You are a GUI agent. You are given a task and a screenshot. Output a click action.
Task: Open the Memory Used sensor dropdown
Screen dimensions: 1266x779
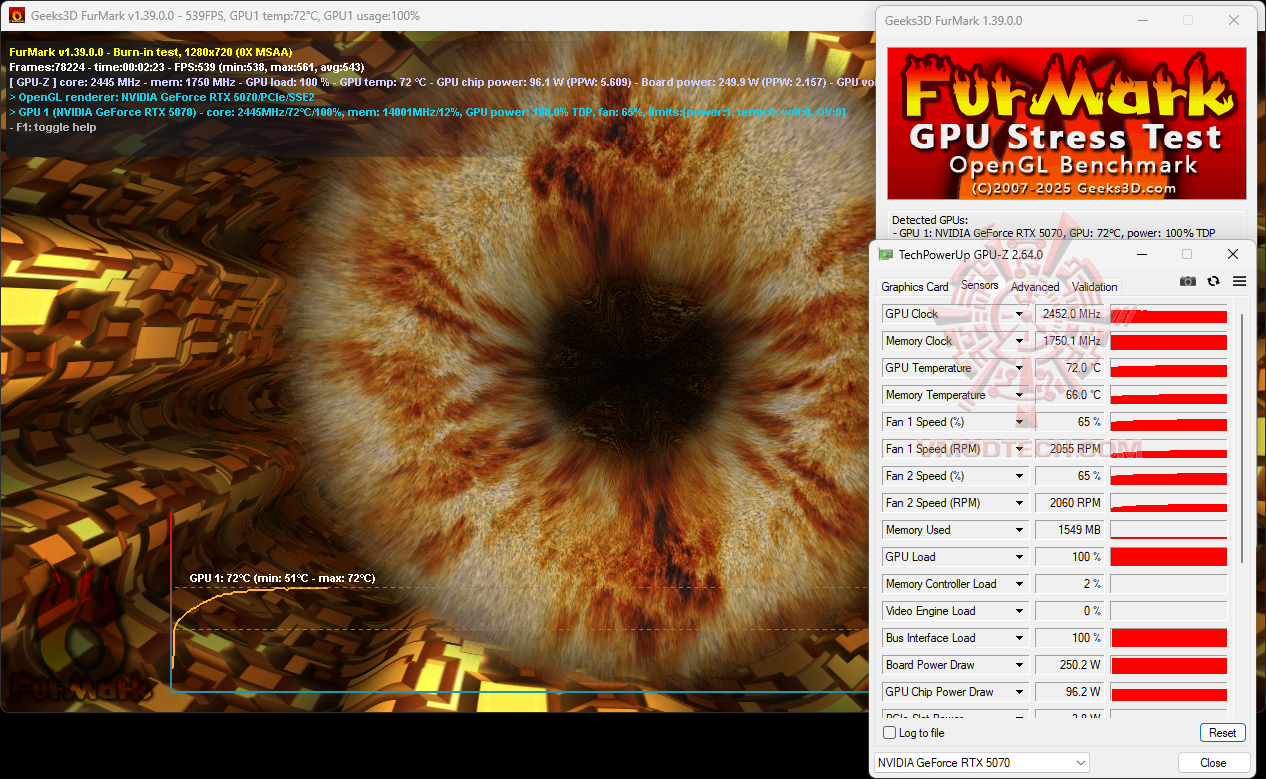(1019, 530)
